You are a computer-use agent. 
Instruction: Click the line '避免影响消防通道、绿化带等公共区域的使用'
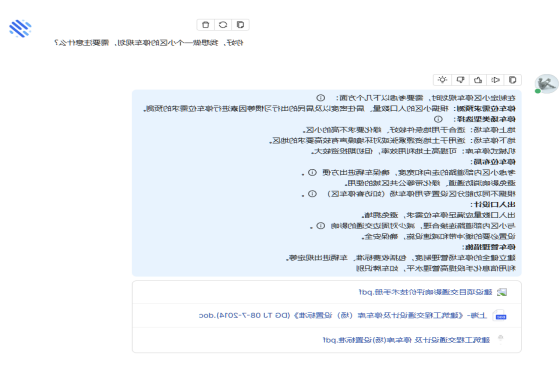coord(430,183)
